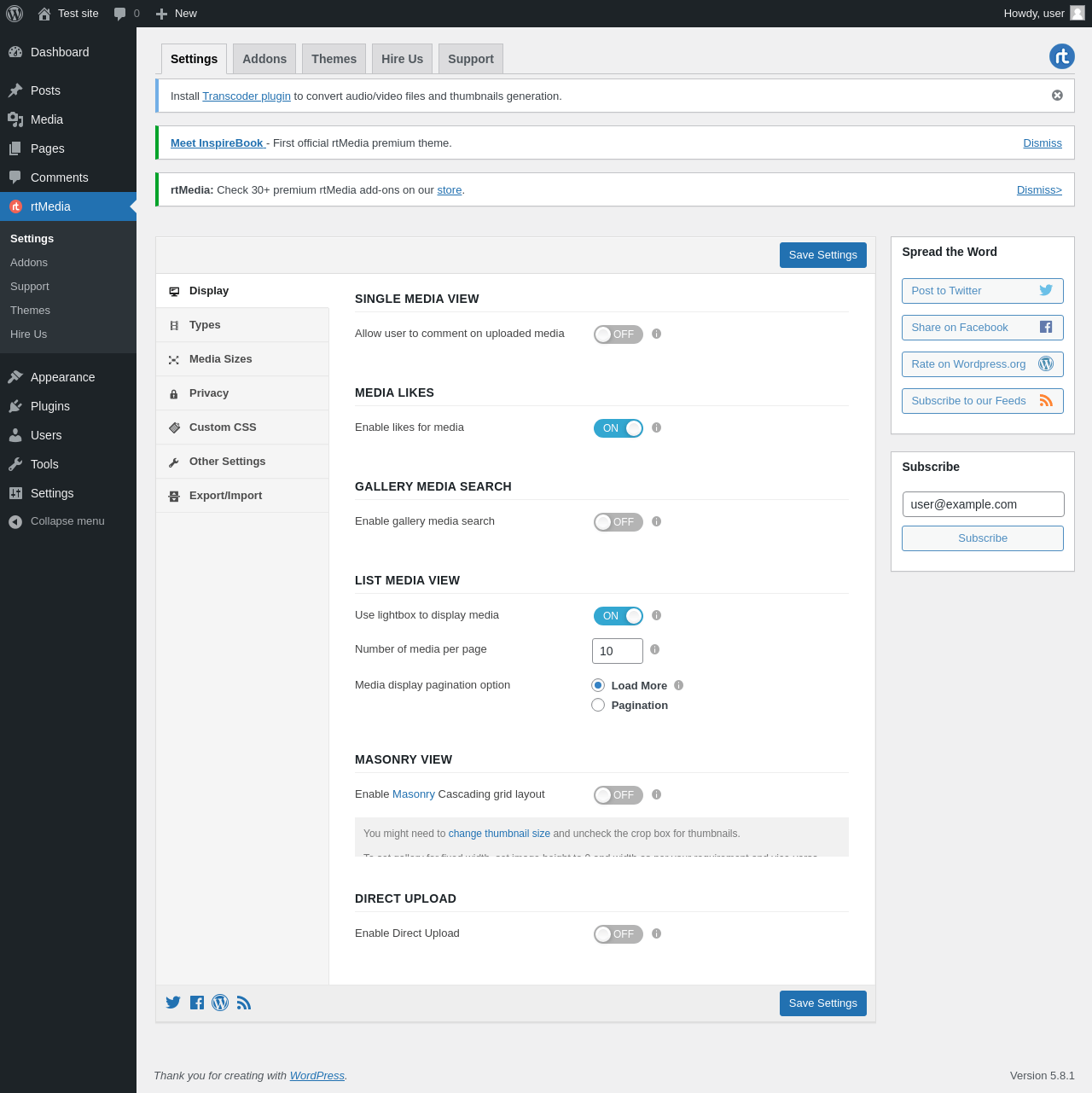Click the WordPress icon in the footer bar
The image size is (1092, 1093).
point(220,1003)
